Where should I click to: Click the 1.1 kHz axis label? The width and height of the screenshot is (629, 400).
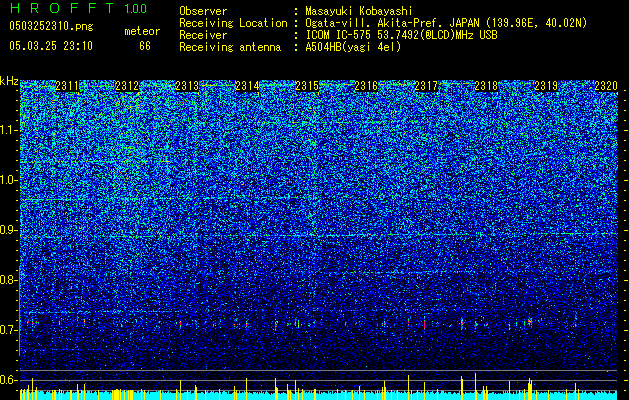click(9, 130)
